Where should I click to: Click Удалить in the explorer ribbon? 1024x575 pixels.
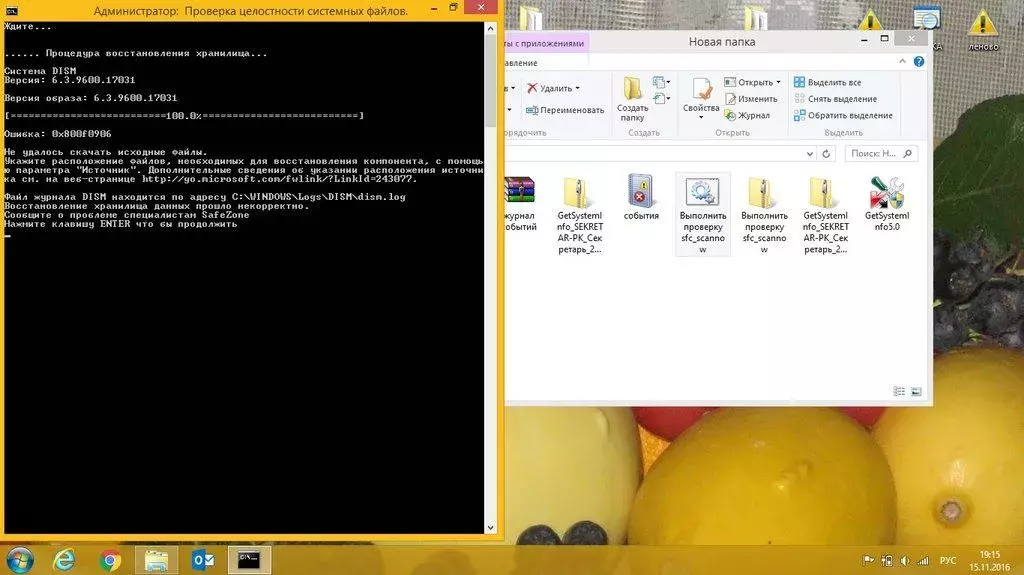[550, 88]
